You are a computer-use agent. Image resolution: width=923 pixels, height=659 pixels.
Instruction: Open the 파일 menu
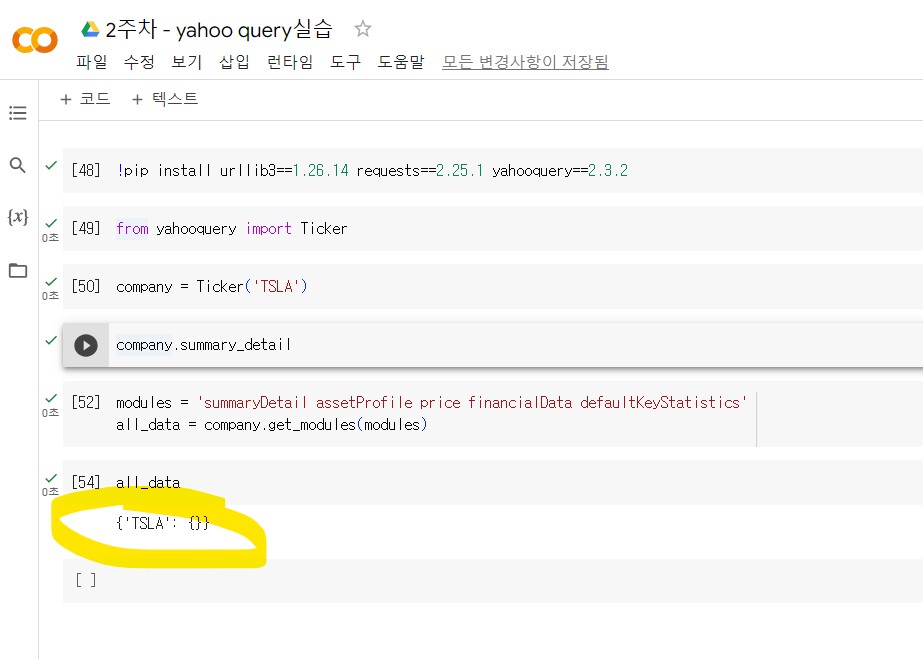92,62
